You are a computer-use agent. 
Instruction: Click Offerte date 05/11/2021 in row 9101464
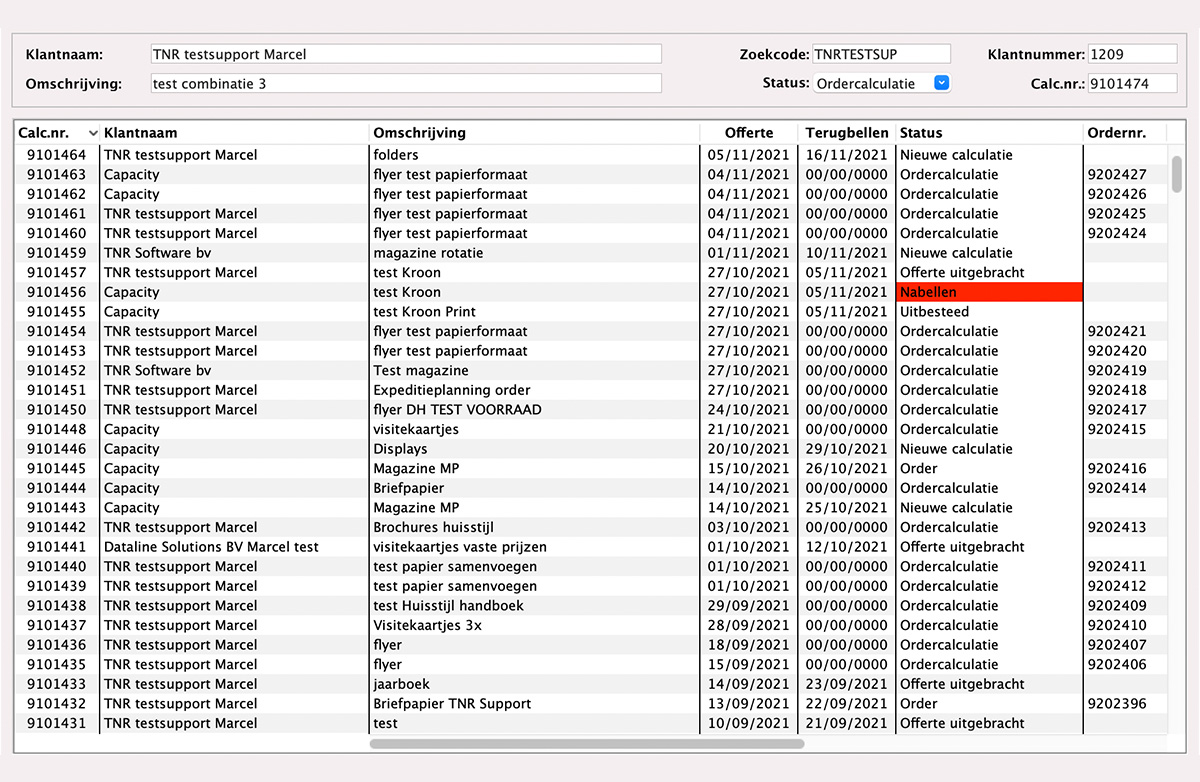748,155
